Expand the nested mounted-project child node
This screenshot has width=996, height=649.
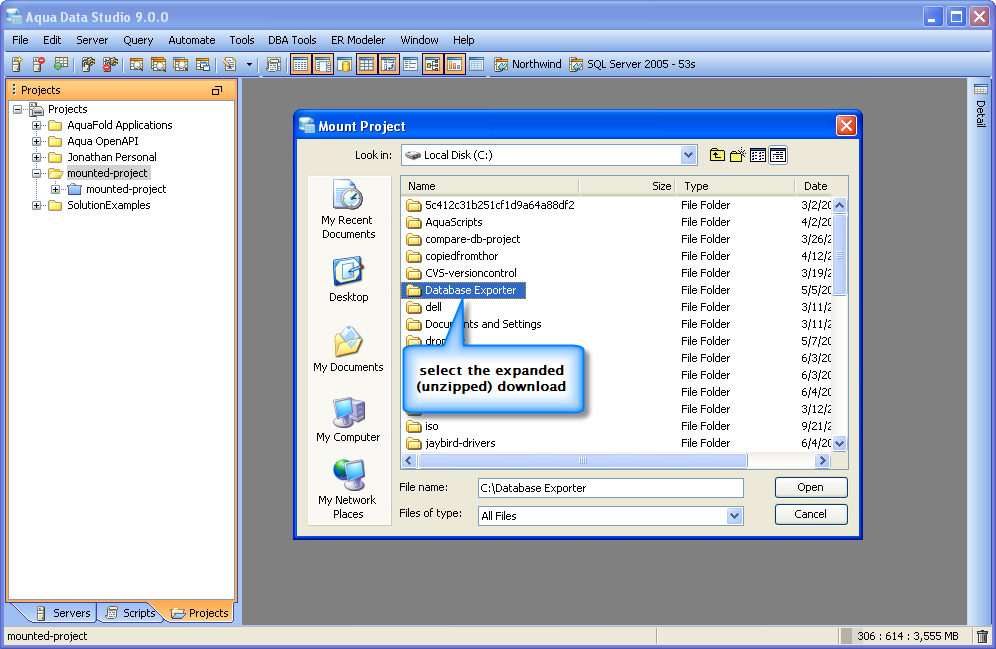(56, 189)
